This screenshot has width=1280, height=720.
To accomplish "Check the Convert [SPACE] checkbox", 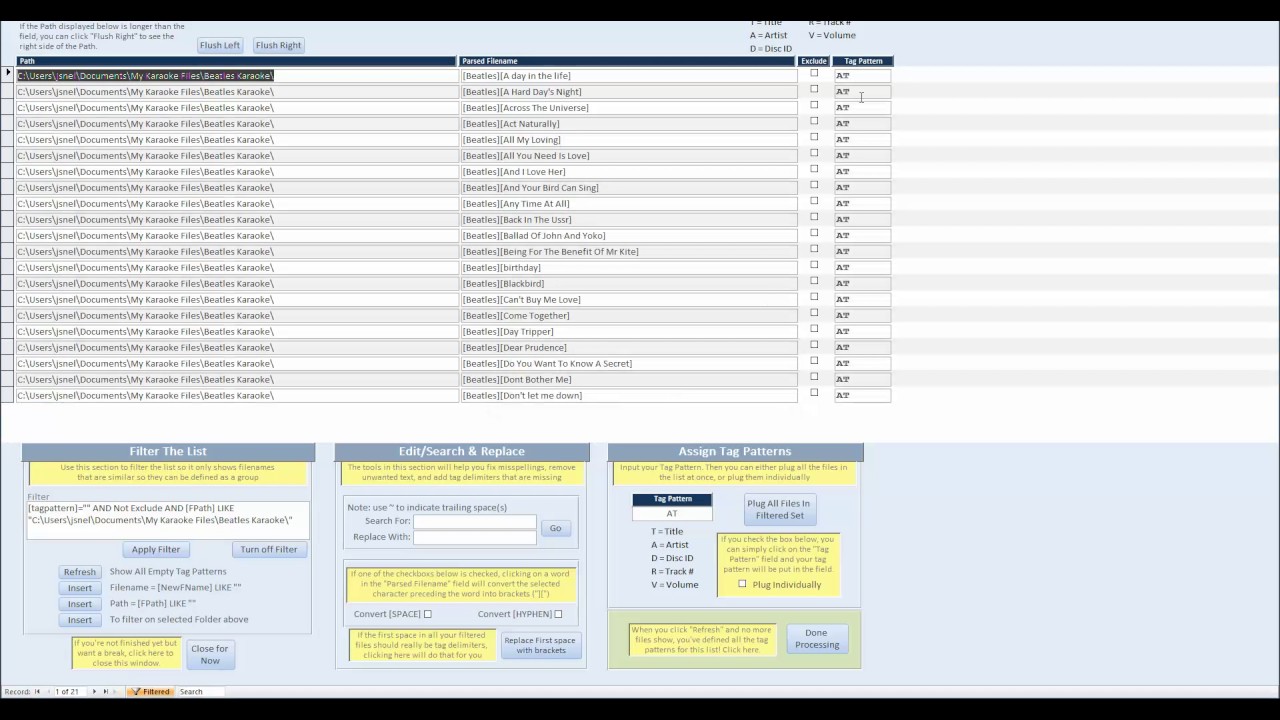I will [x=428, y=614].
